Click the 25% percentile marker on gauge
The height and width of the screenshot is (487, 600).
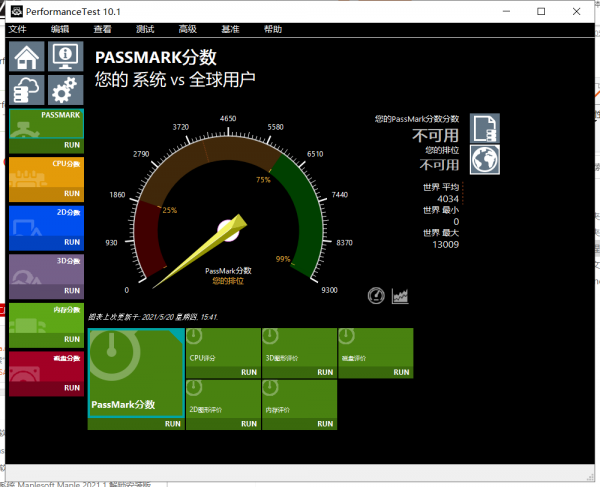tap(170, 210)
